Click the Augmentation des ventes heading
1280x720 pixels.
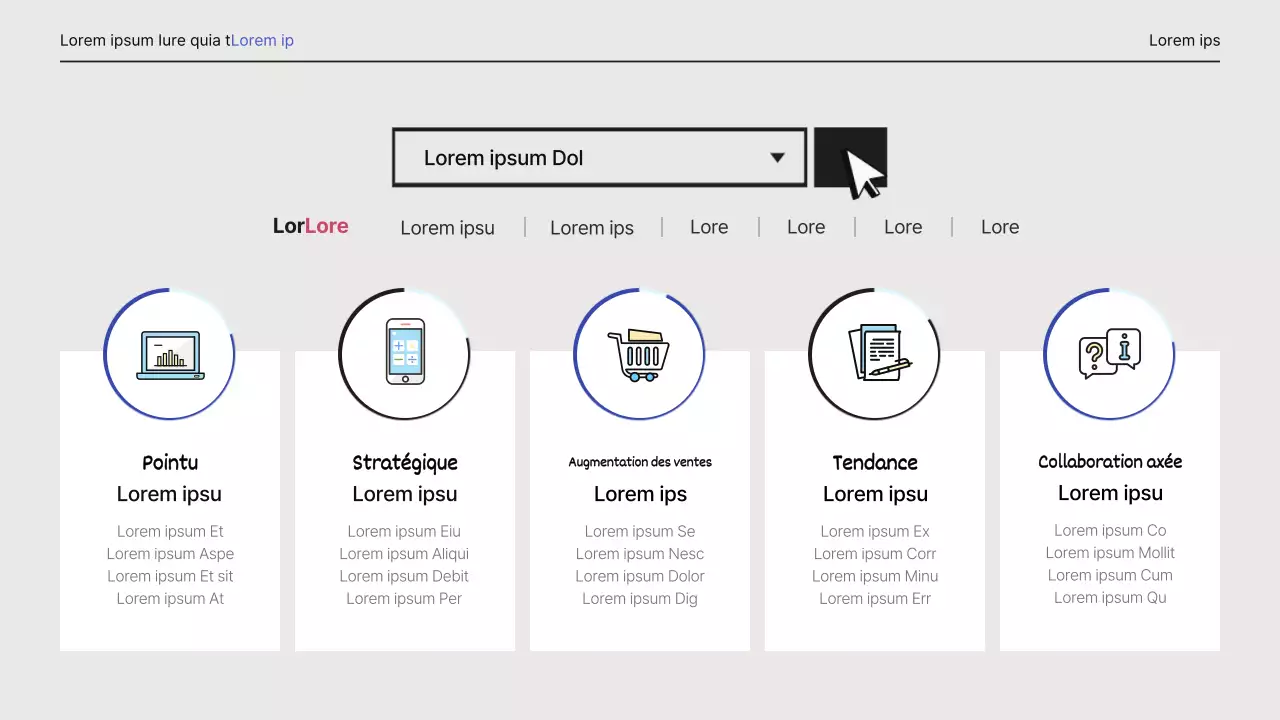pyautogui.click(x=640, y=462)
